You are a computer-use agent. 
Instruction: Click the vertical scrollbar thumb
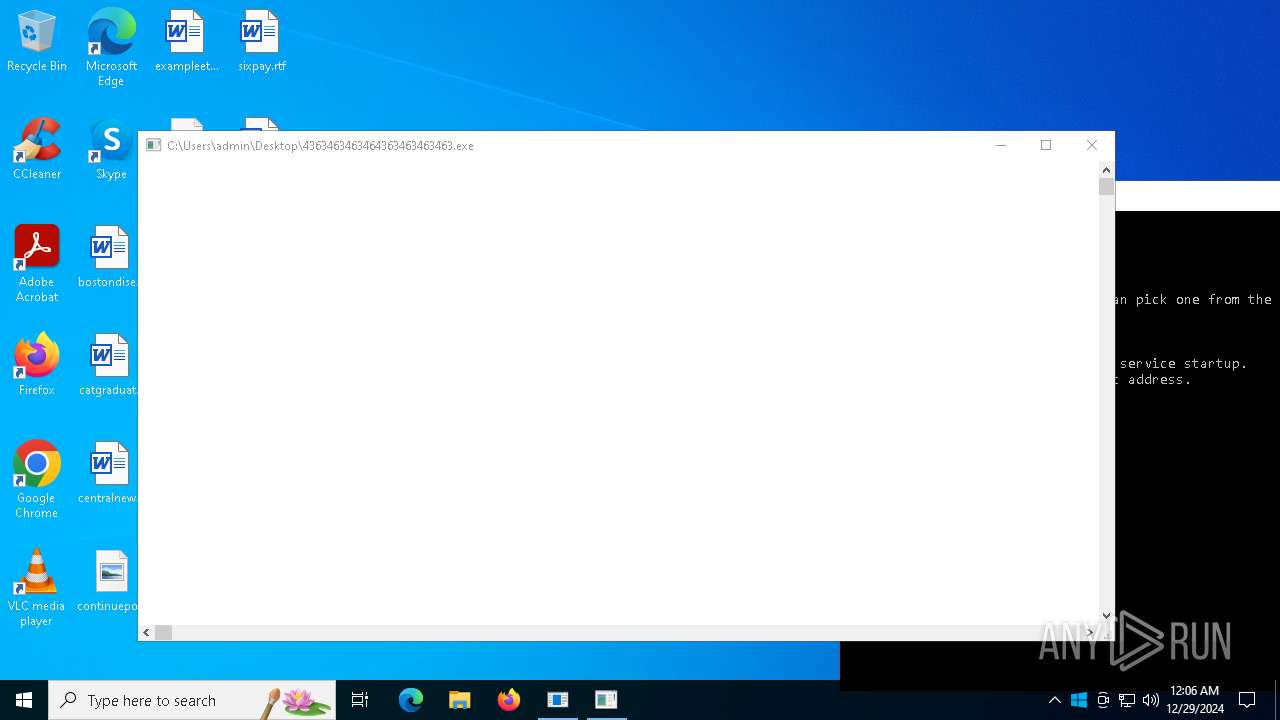click(1106, 186)
